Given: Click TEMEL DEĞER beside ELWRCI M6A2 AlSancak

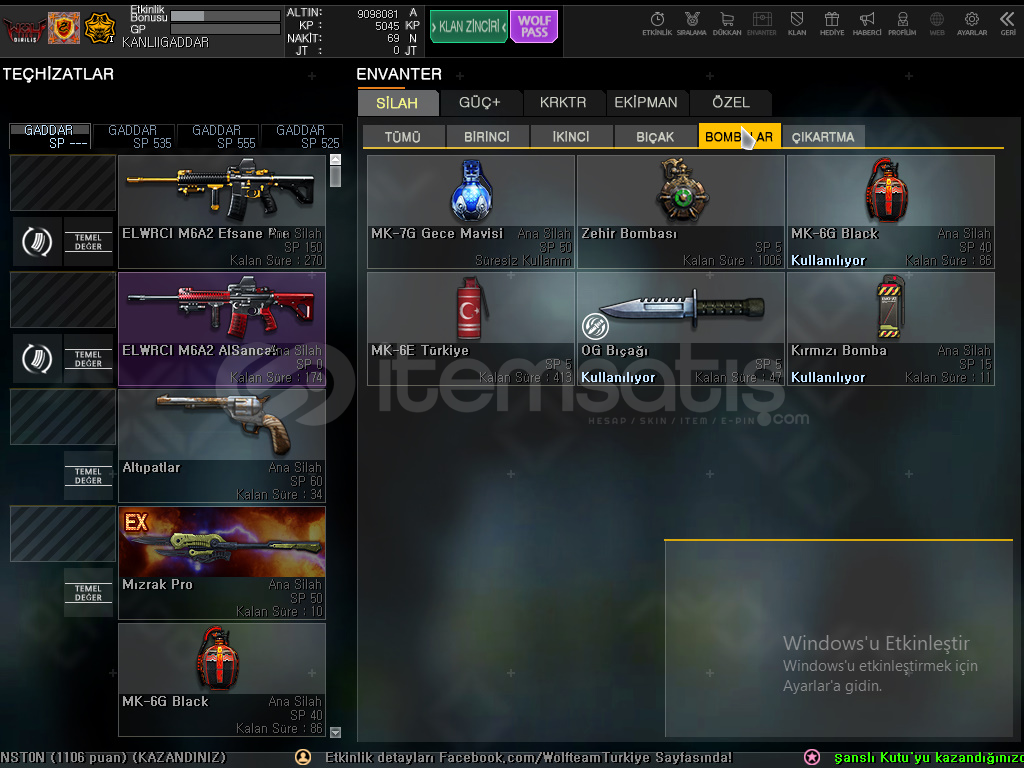Looking at the screenshot, I should tap(88, 359).
